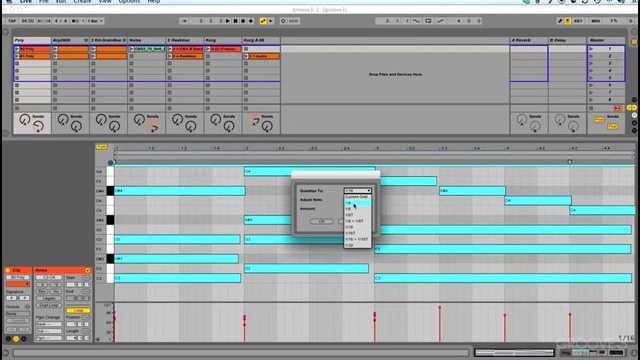Toggle the Follow button next to transport

(184, 21)
